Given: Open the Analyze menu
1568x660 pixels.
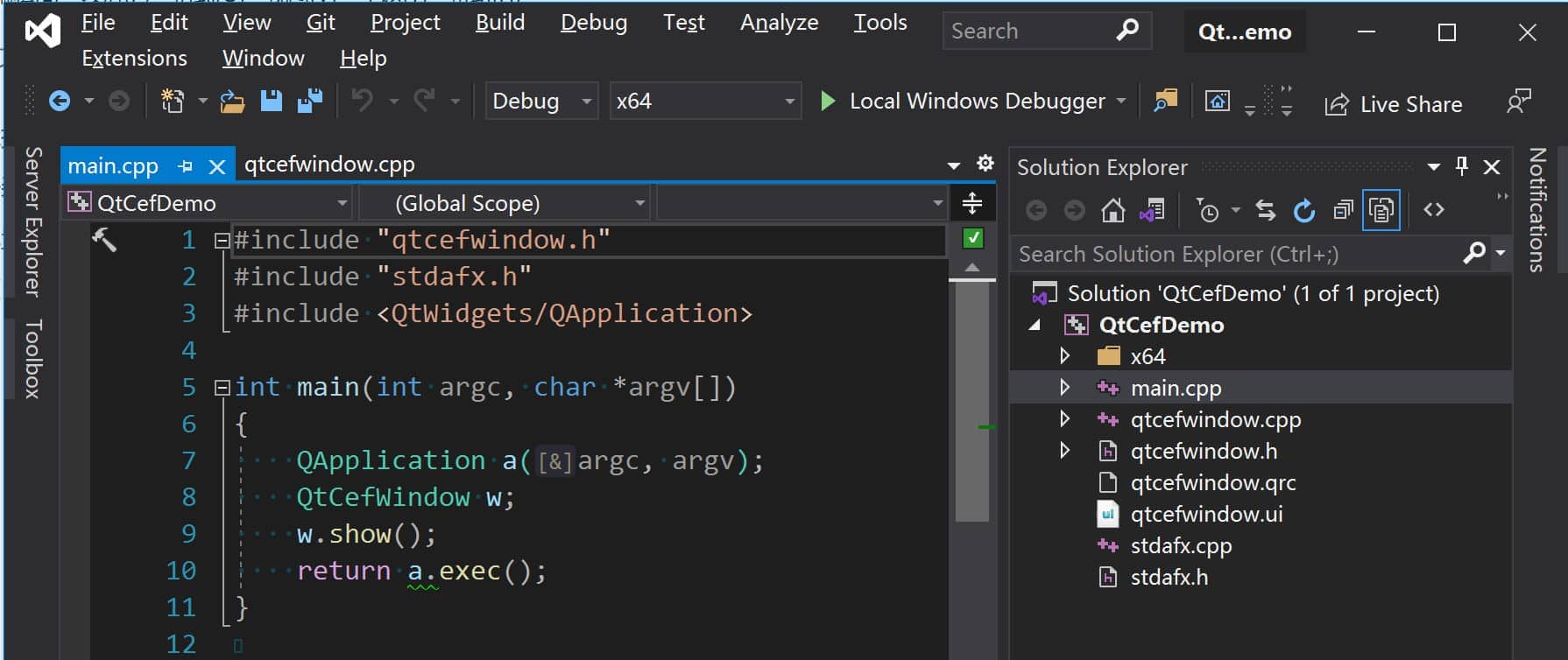Looking at the screenshot, I should pyautogui.click(x=779, y=23).
